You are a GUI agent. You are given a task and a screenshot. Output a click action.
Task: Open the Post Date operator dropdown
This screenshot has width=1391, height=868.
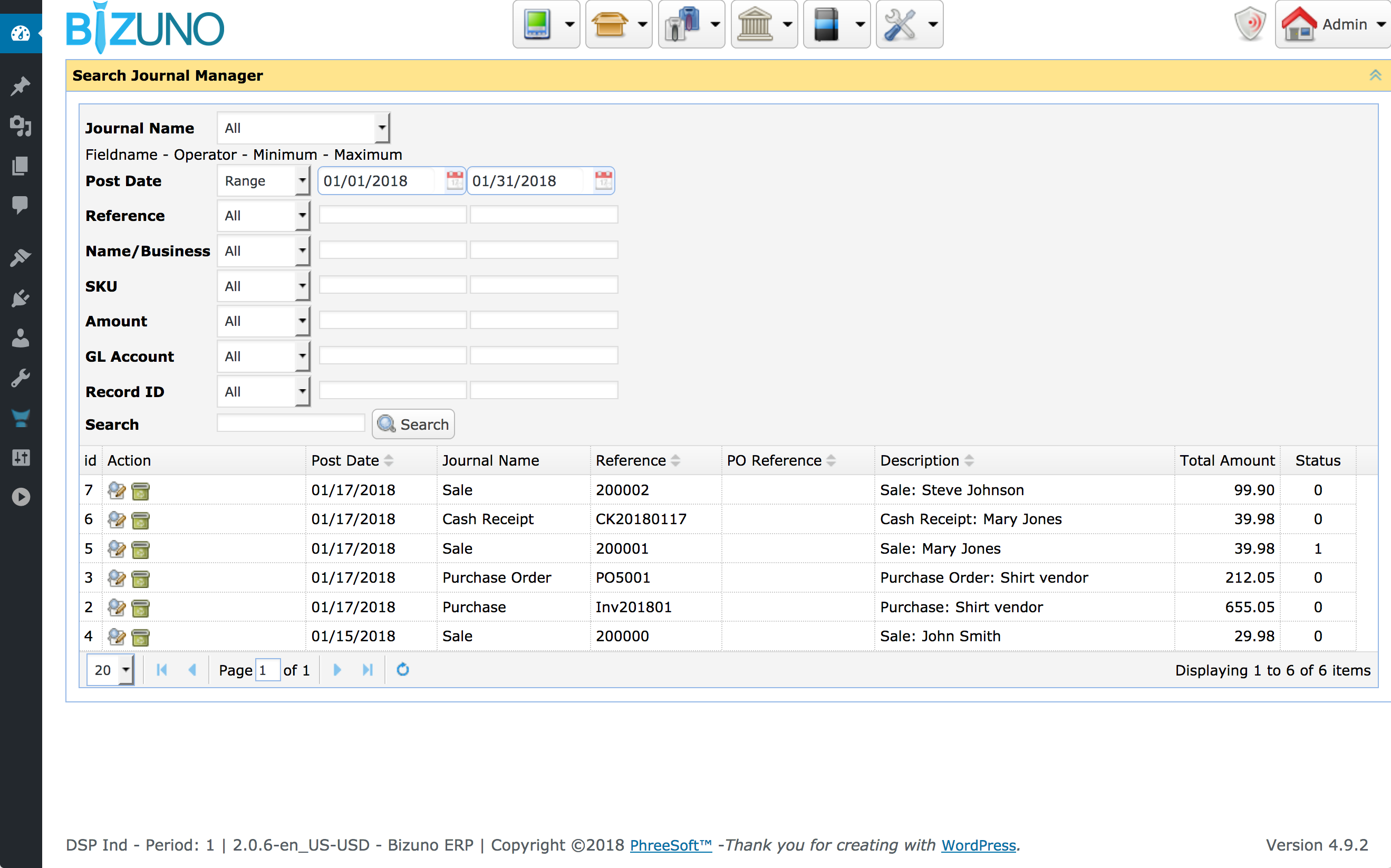pyautogui.click(x=303, y=181)
